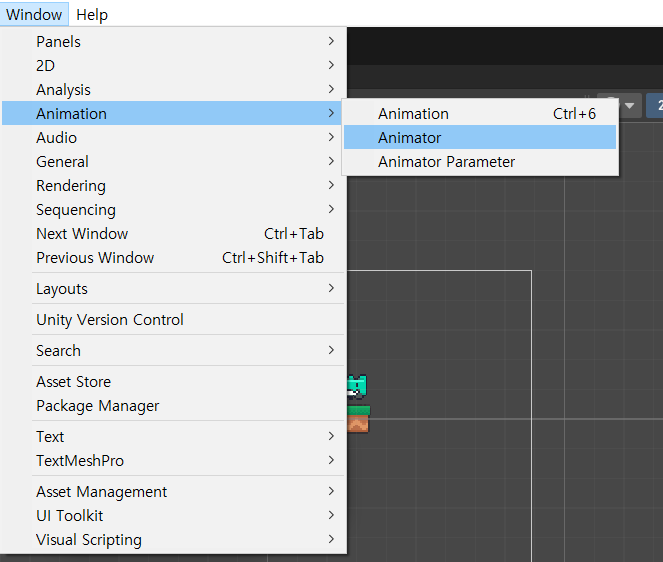This screenshot has height=562, width=663.
Task: Open the Help menu
Action: (x=92, y=14)
